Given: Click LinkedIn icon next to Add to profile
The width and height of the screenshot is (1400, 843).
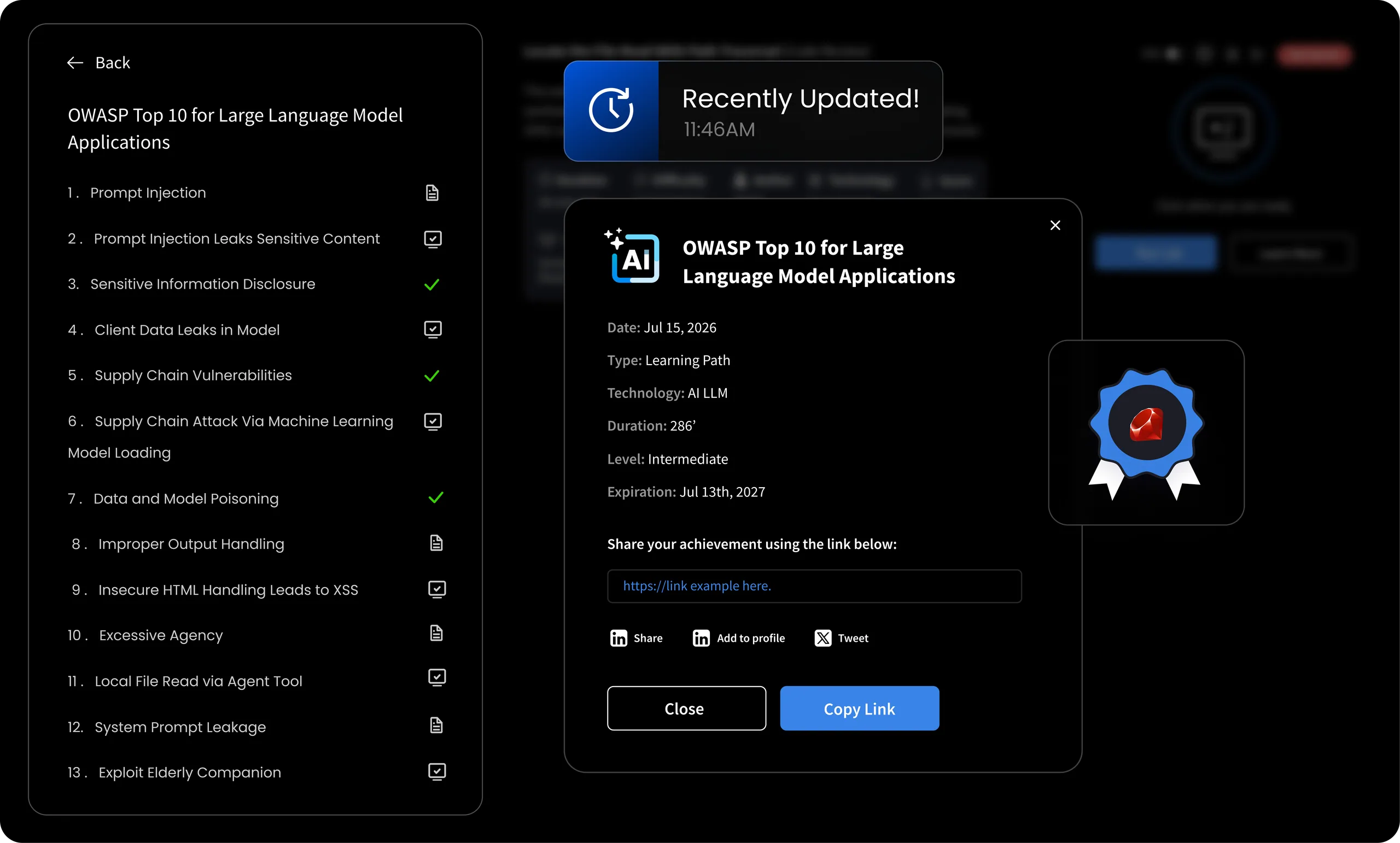Looking at the screenshot, I should [x=701, y=638].
